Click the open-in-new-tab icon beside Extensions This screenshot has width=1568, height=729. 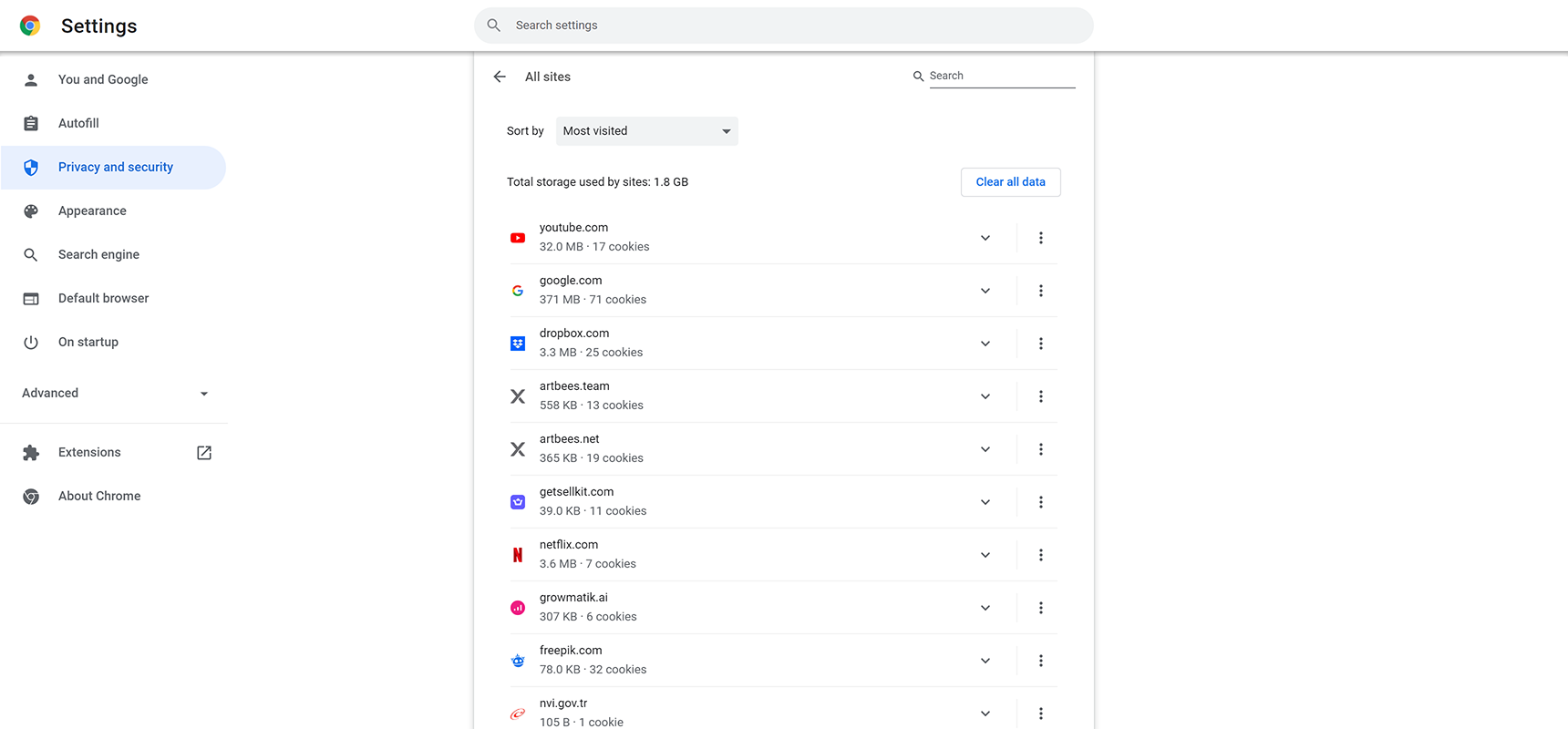coord(204,453)
